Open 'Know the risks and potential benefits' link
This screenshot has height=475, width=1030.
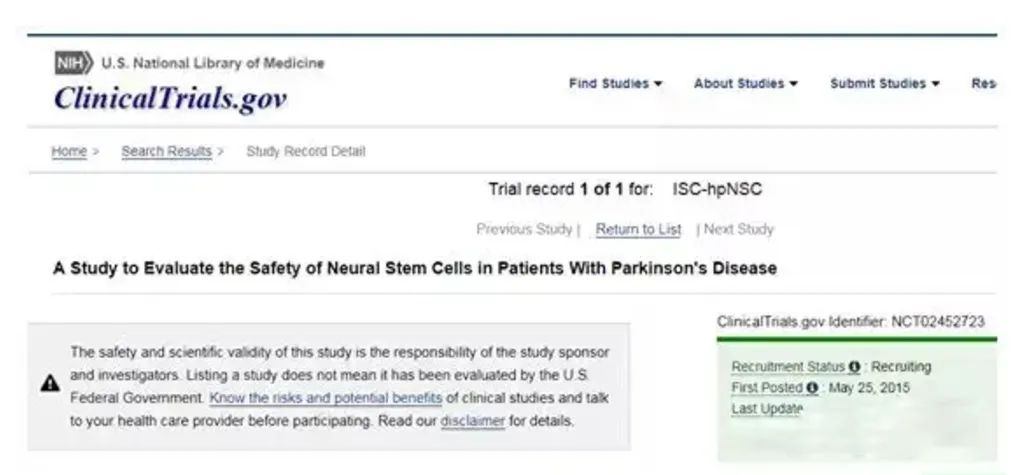[325, 398]
